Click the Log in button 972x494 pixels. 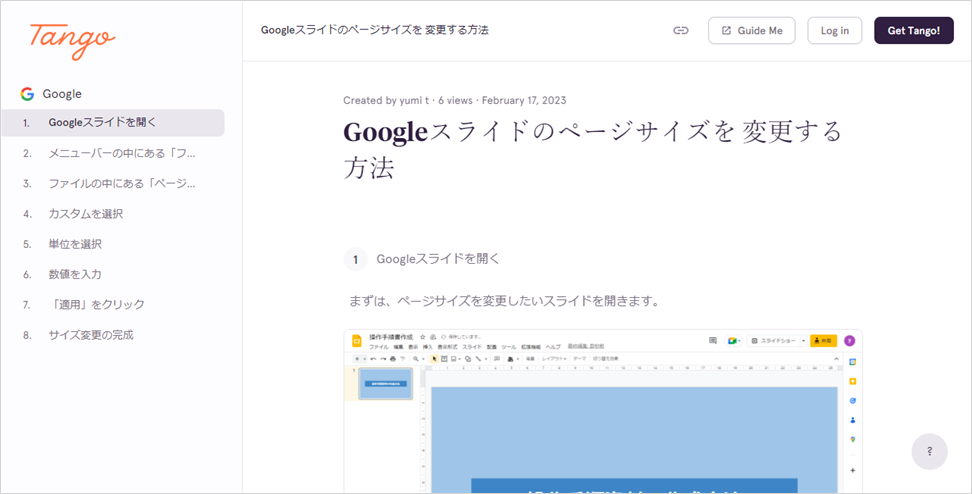(834, 30)
